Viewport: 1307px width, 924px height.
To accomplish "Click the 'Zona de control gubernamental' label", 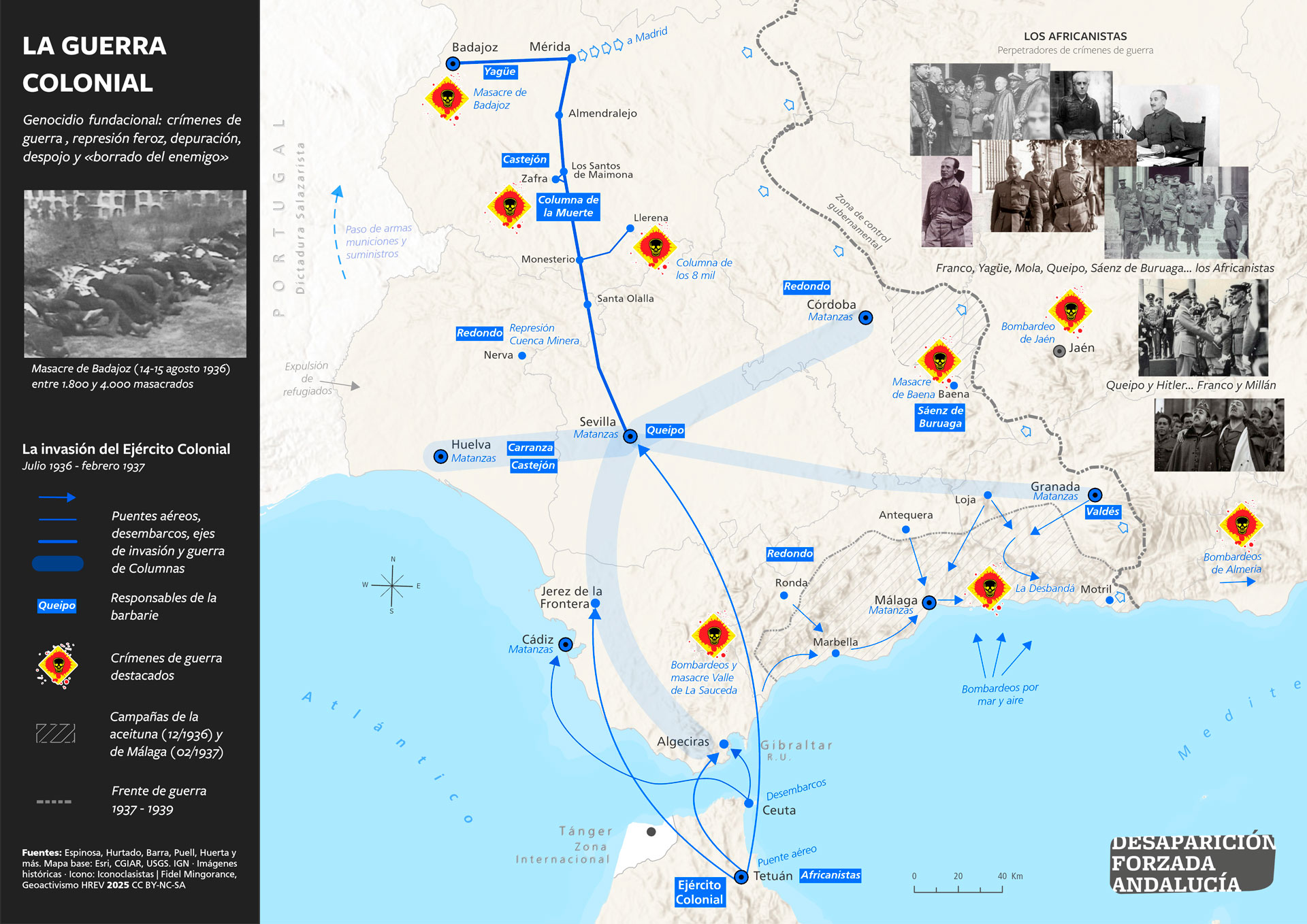I will click(858, 222).
